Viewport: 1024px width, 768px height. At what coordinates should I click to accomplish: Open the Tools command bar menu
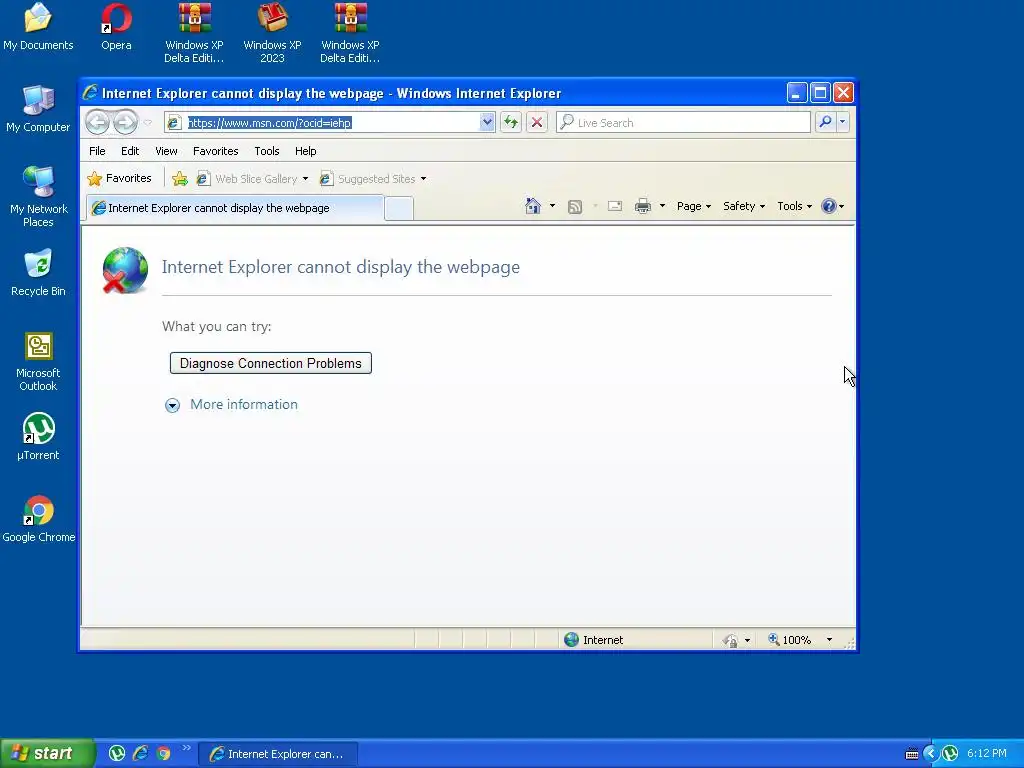(x=794, y=206)
